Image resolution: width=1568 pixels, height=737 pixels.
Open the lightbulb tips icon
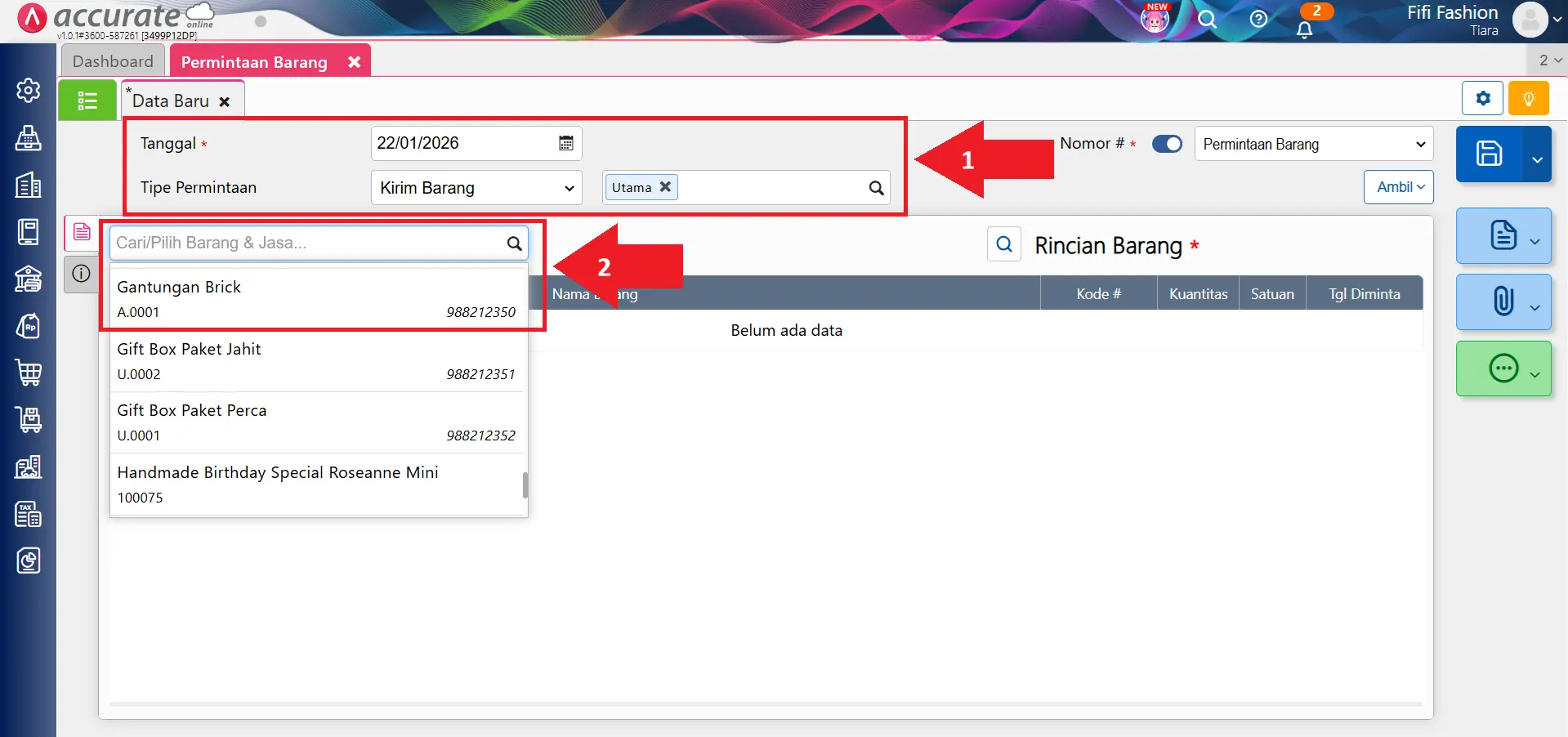1528,99
